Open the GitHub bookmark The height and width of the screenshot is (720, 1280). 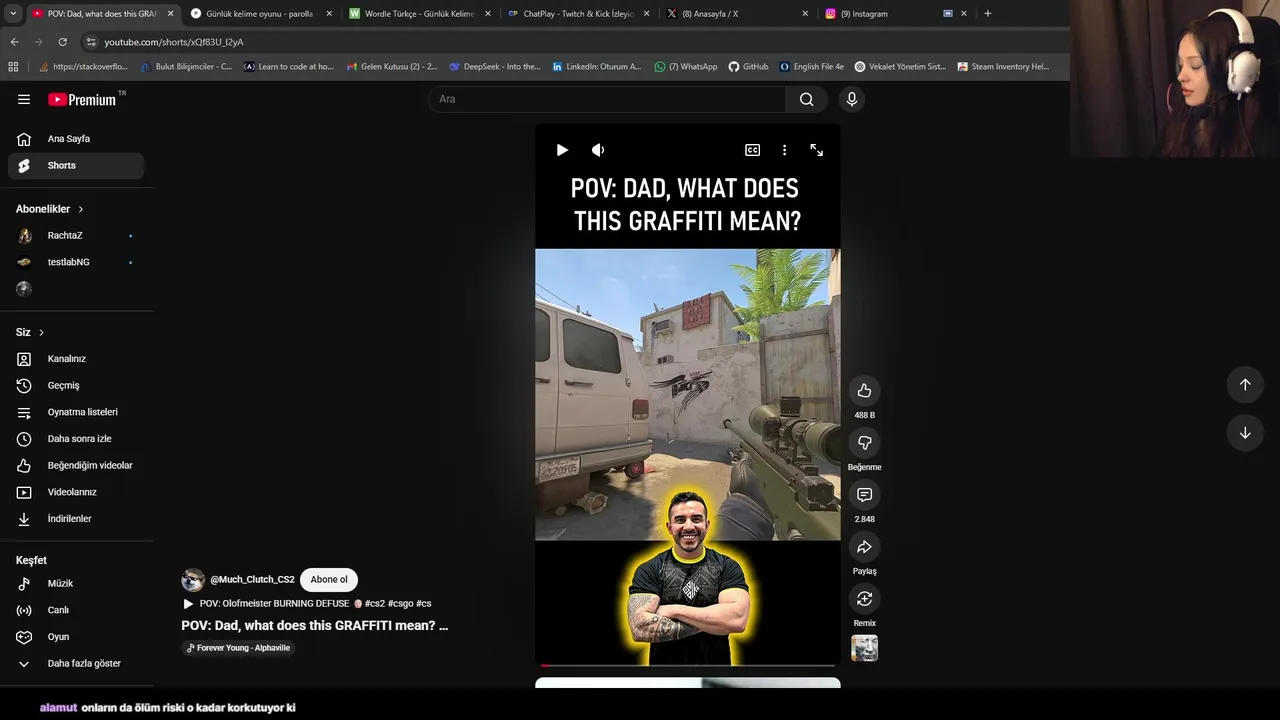[748, 67]
